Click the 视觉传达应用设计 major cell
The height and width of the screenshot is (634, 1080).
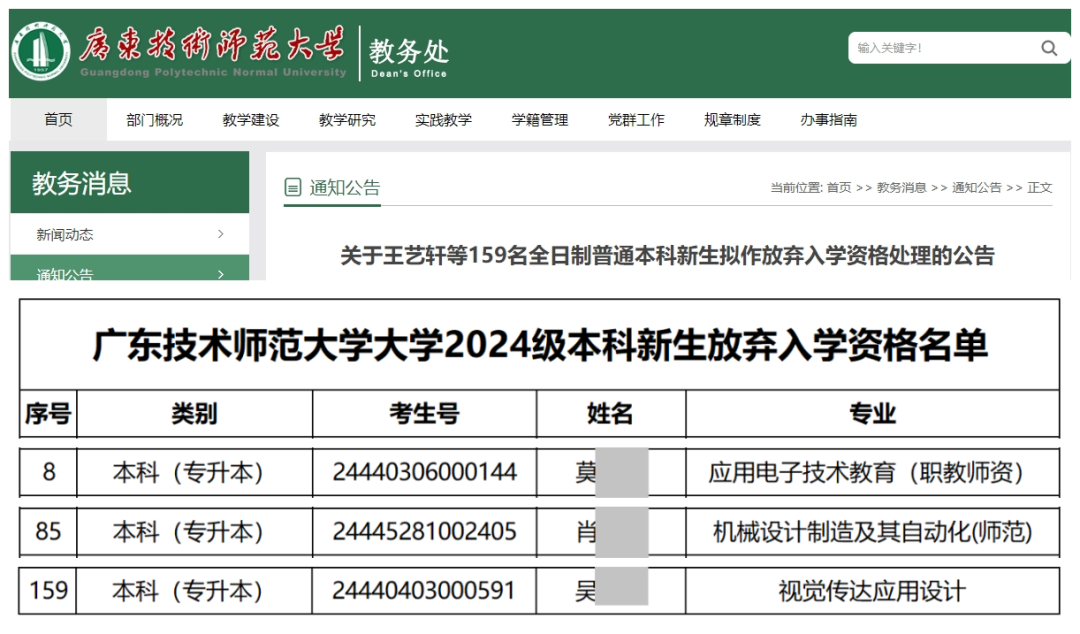[872, 591]
